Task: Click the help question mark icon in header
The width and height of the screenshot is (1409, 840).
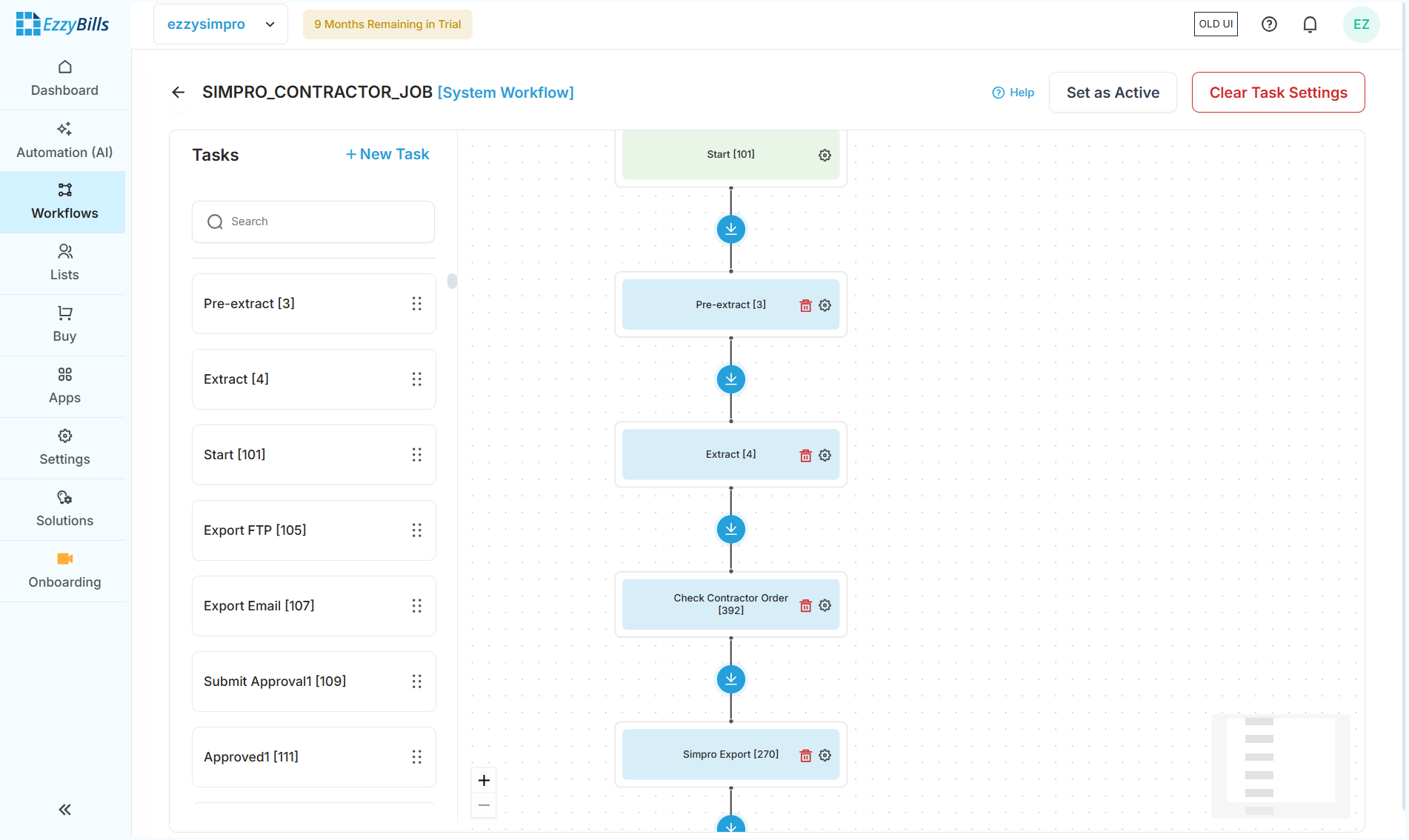Action: 1269,24
